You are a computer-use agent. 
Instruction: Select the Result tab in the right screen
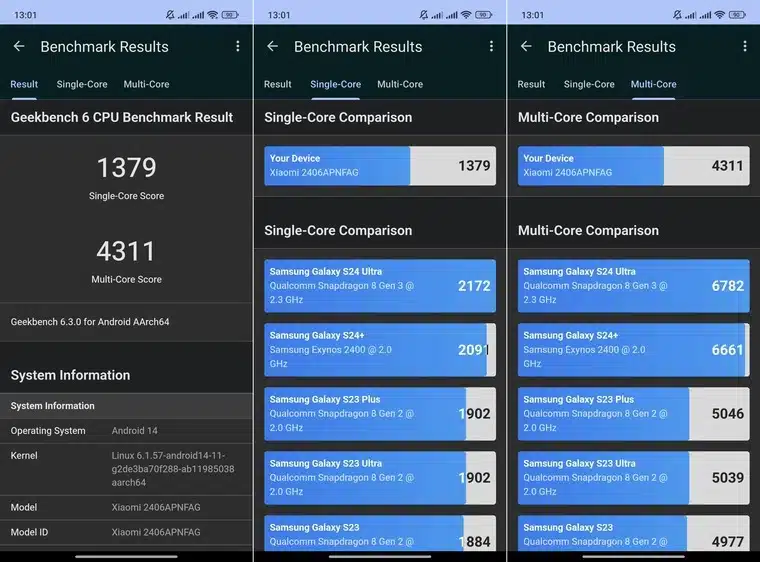(x=531, y=84)
